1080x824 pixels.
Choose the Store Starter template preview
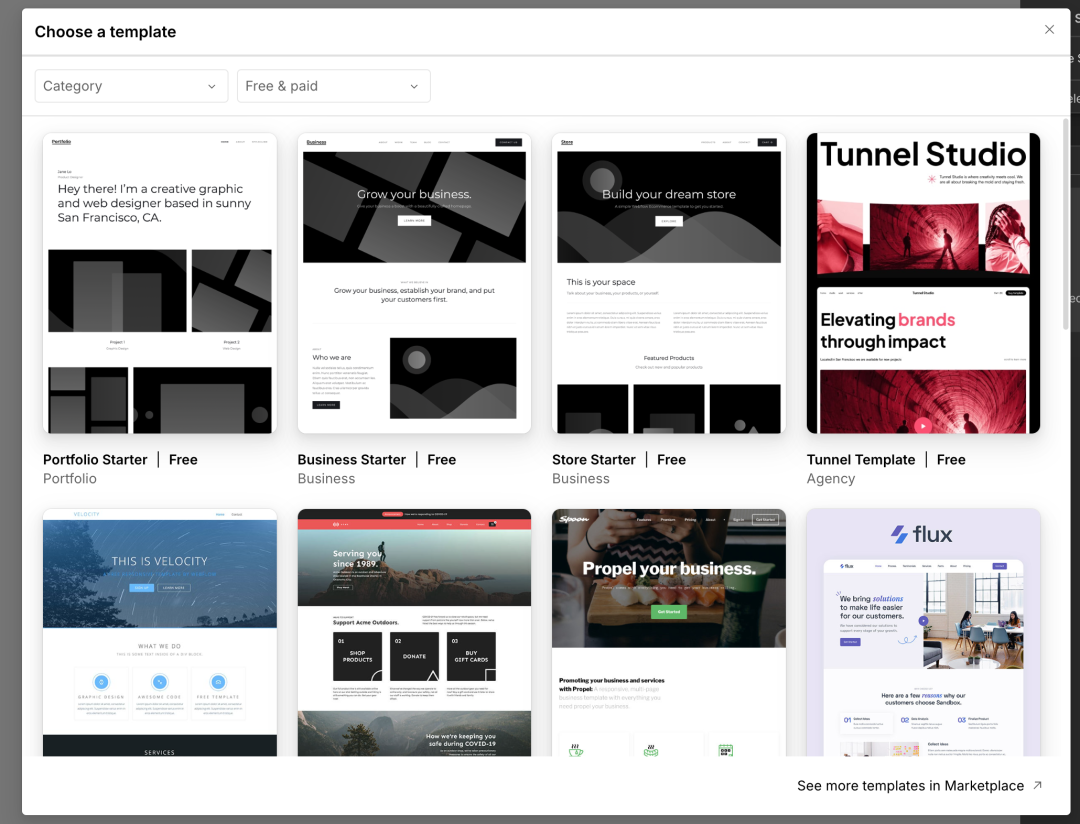669,283
